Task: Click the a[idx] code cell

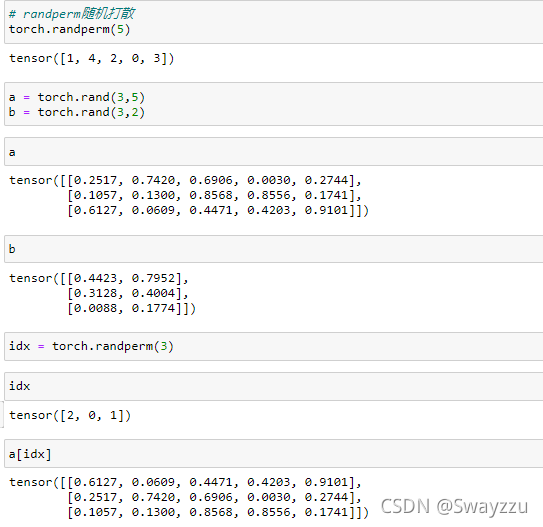Action: 274,454
